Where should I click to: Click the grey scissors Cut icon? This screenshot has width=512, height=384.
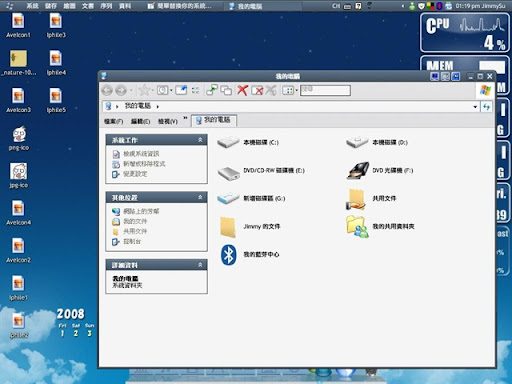click(x=271, y=90)
